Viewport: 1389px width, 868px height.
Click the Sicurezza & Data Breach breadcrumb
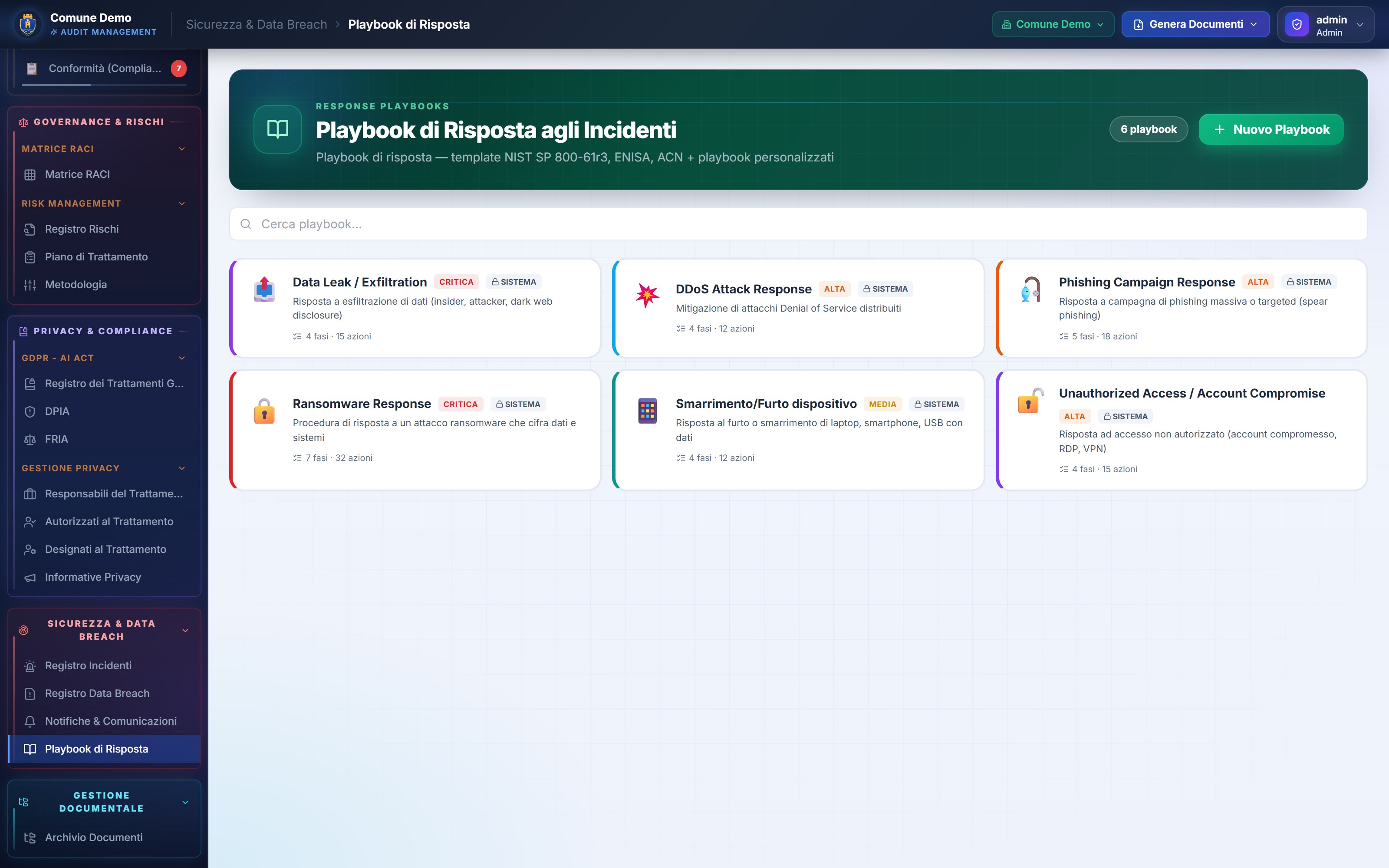257,25
